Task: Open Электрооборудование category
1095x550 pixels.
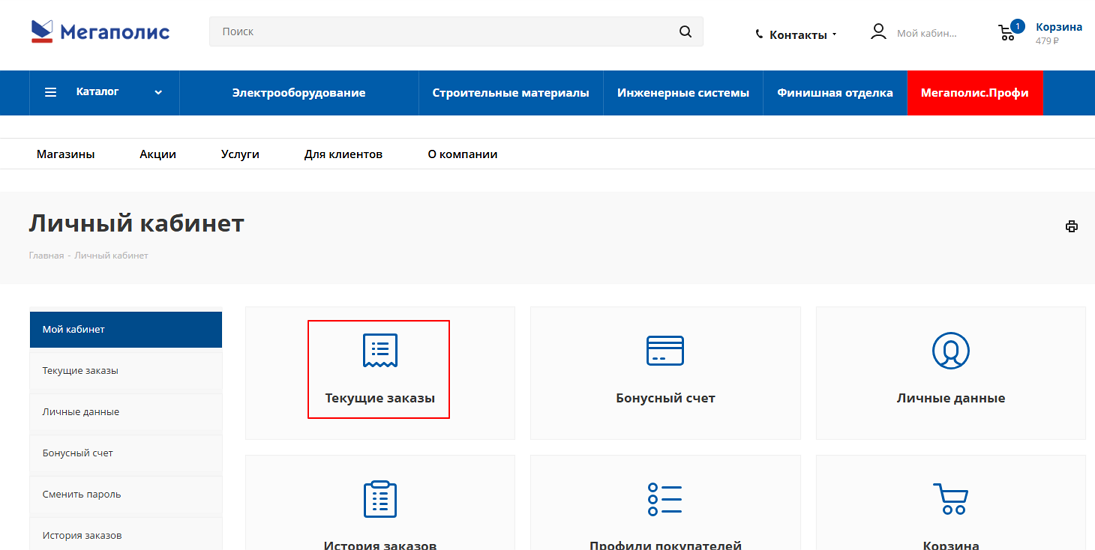Action: [x=299, y=93]
